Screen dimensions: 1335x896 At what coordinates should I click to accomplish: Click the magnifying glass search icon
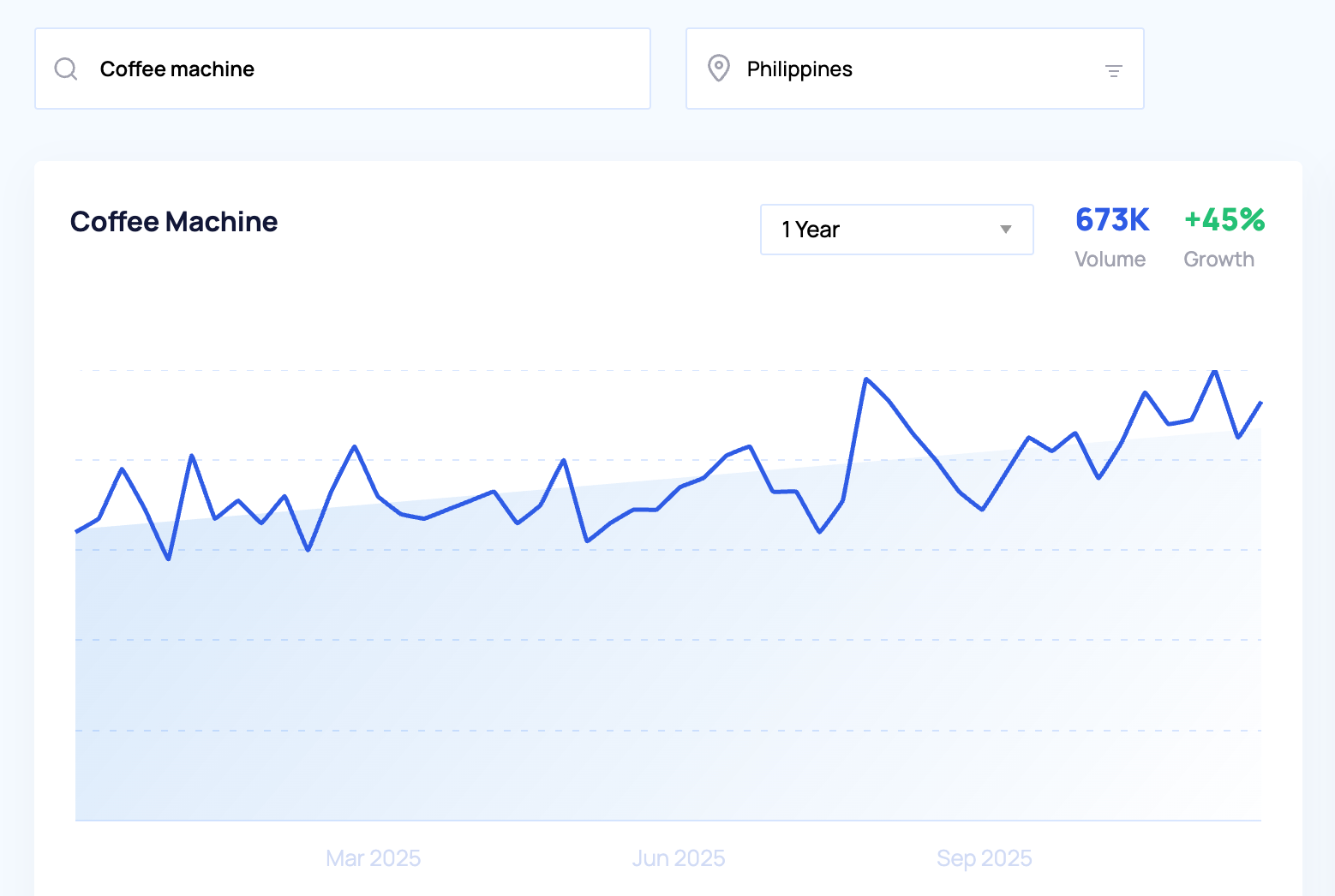66,69
